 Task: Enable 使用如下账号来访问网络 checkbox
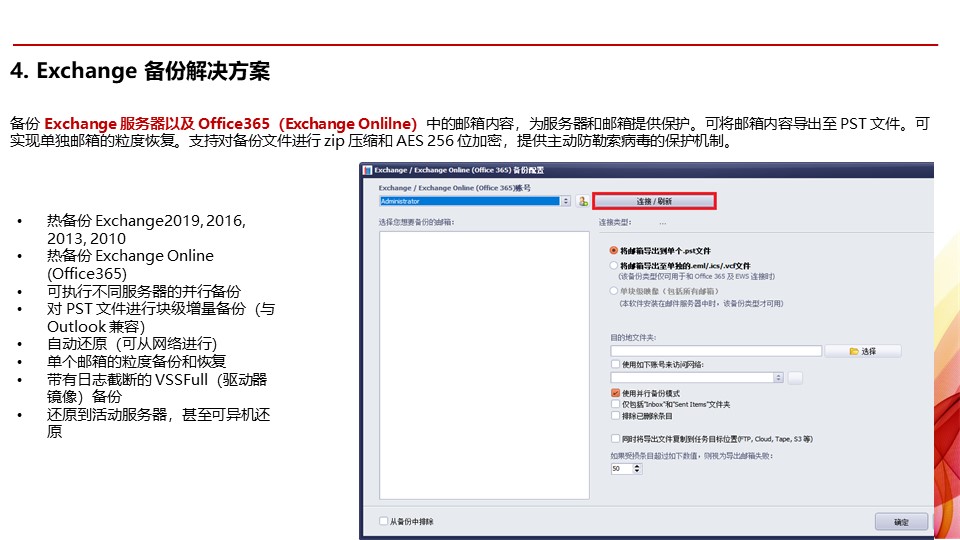coord(615,364)
